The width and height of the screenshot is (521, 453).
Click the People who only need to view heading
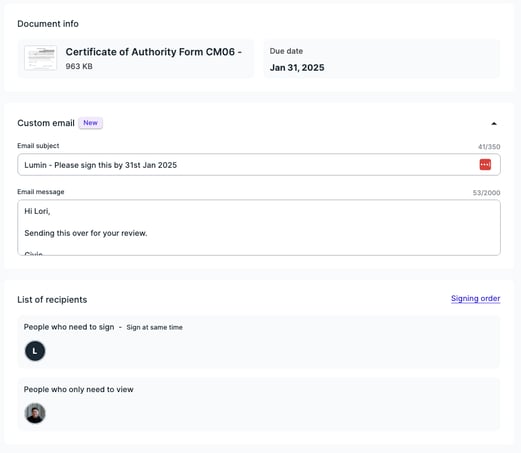(78, 389)
